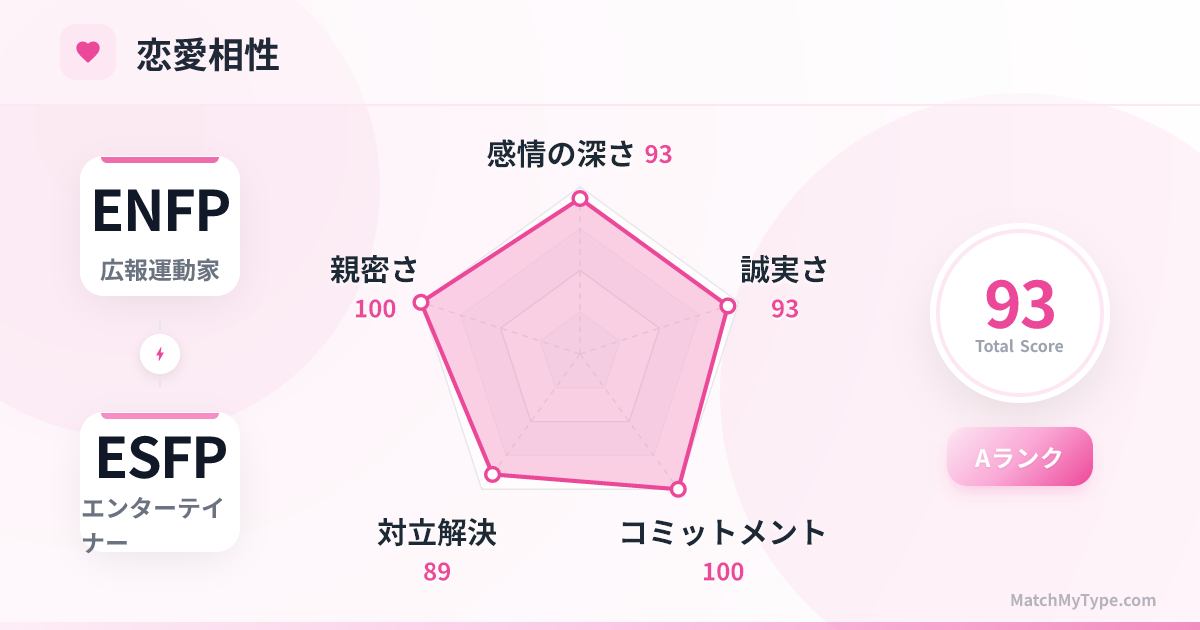Click the 感情の深さ axis label

click(x=561, y=154)
